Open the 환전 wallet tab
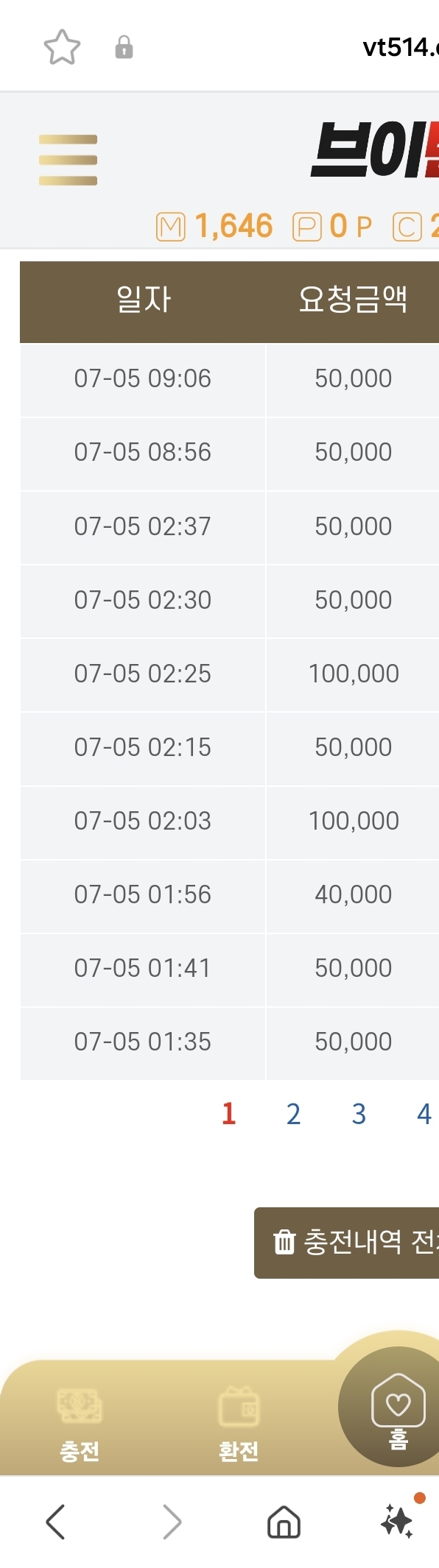439x1568 pixels. pyautogui.click(x=239, y=1424)
